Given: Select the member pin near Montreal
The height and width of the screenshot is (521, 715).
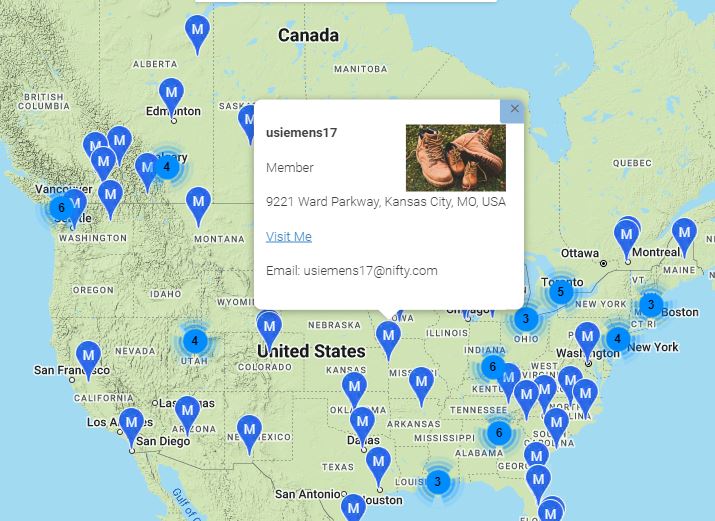Looking at the screenshot, I should [x=684, y=234].
